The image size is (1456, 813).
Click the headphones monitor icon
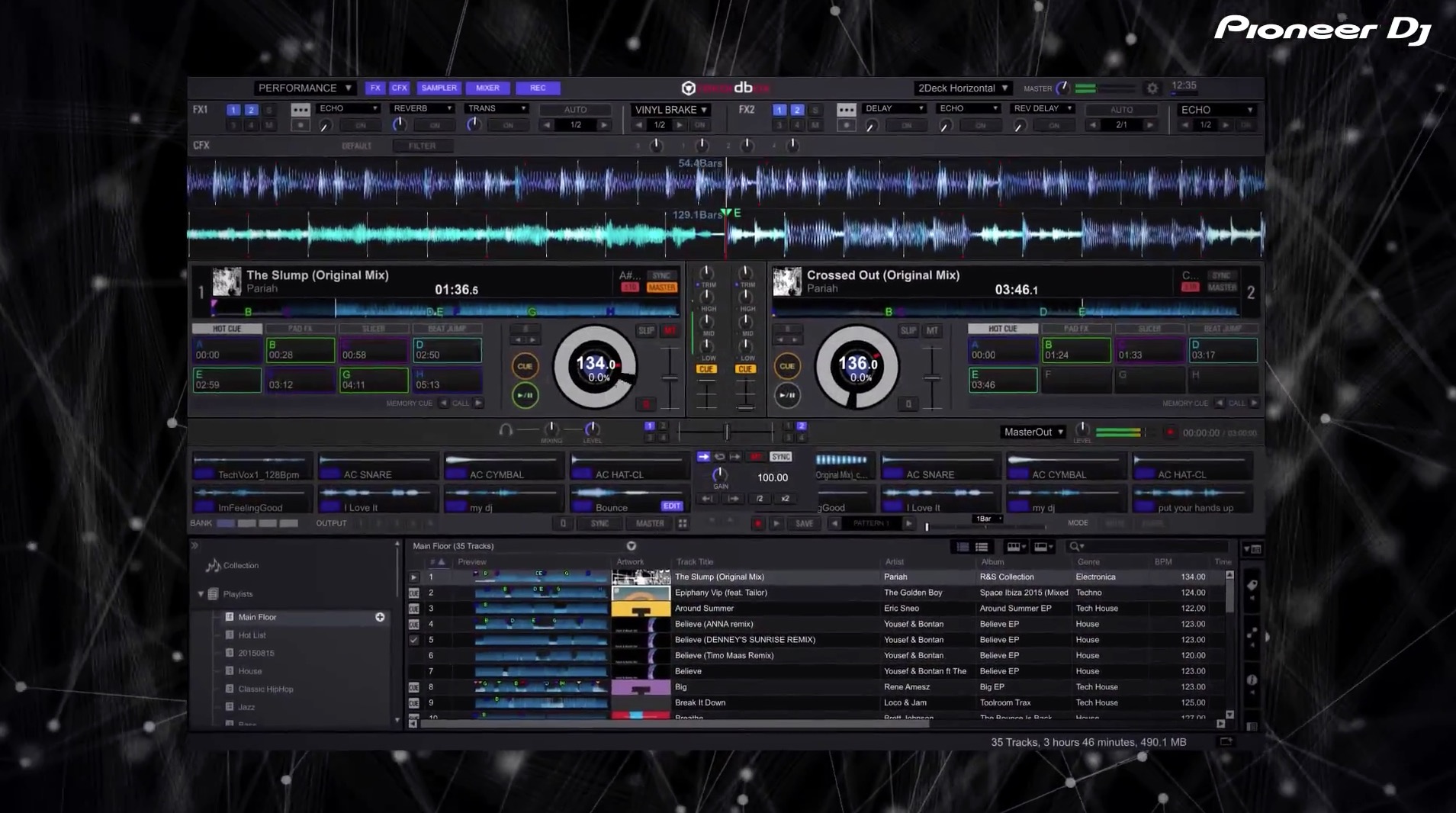(505, 431)
